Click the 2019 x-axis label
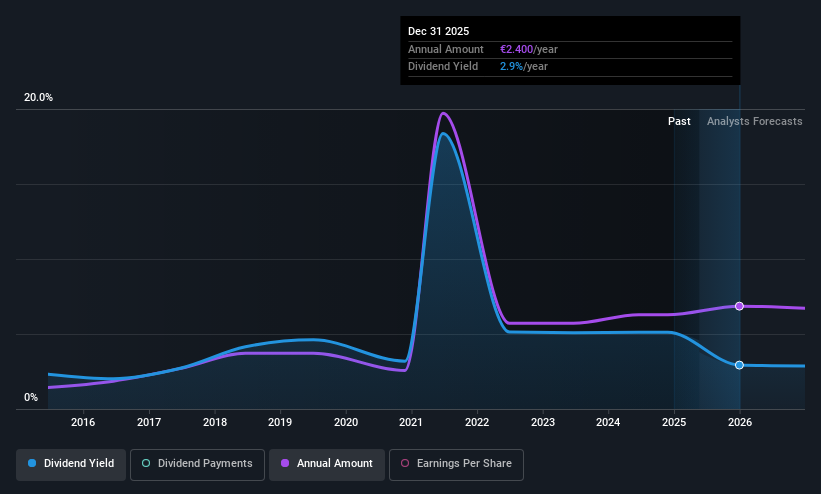 coord(280,422)
